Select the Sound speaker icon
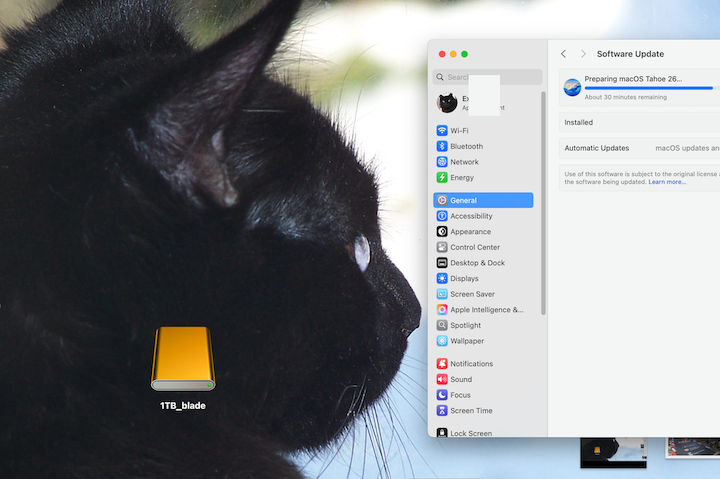This screenshot has width=720, height=479. pyautogui.click(x=442, y=379)
